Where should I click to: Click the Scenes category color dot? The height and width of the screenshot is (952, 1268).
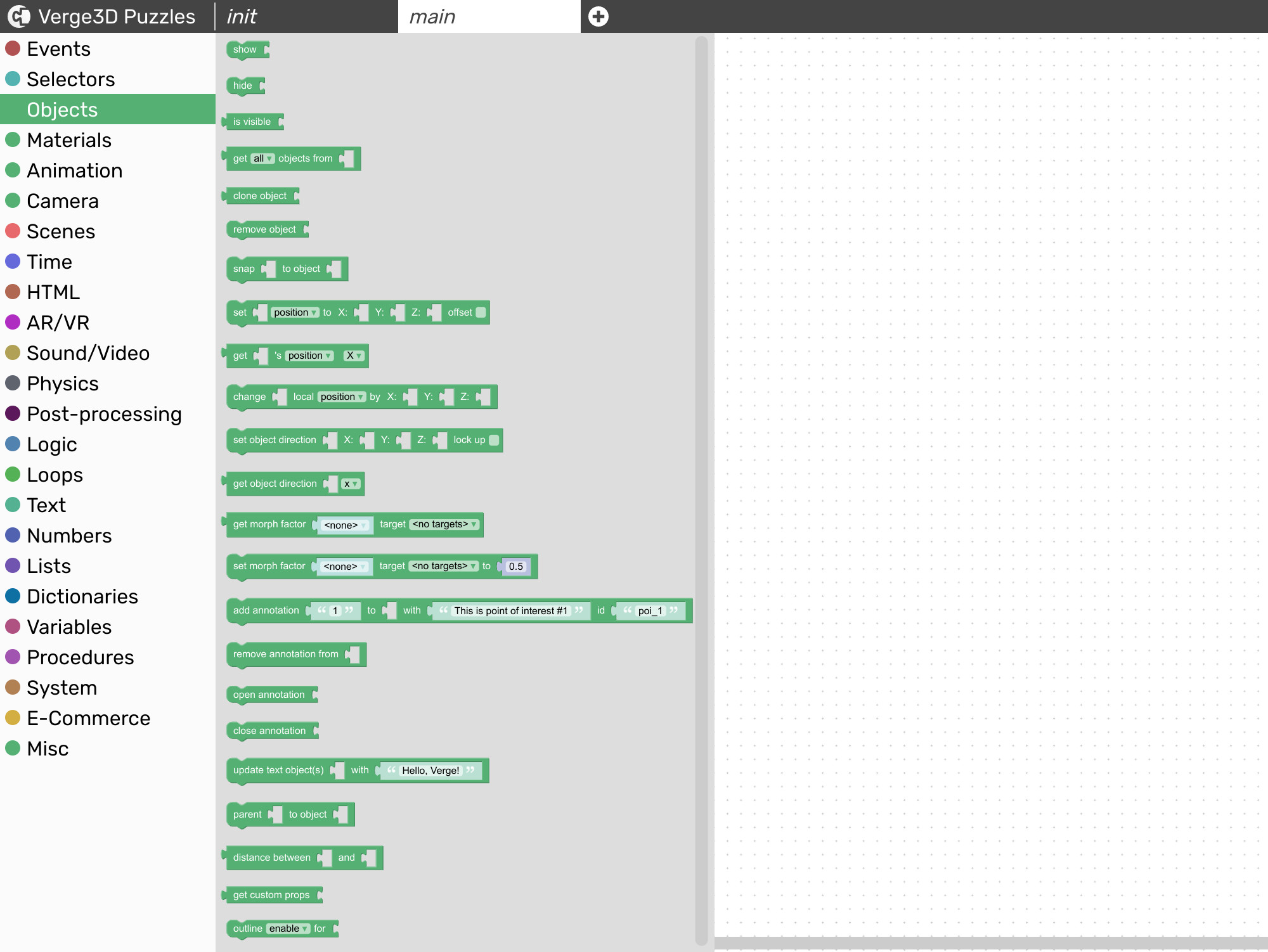click(13, 231)
